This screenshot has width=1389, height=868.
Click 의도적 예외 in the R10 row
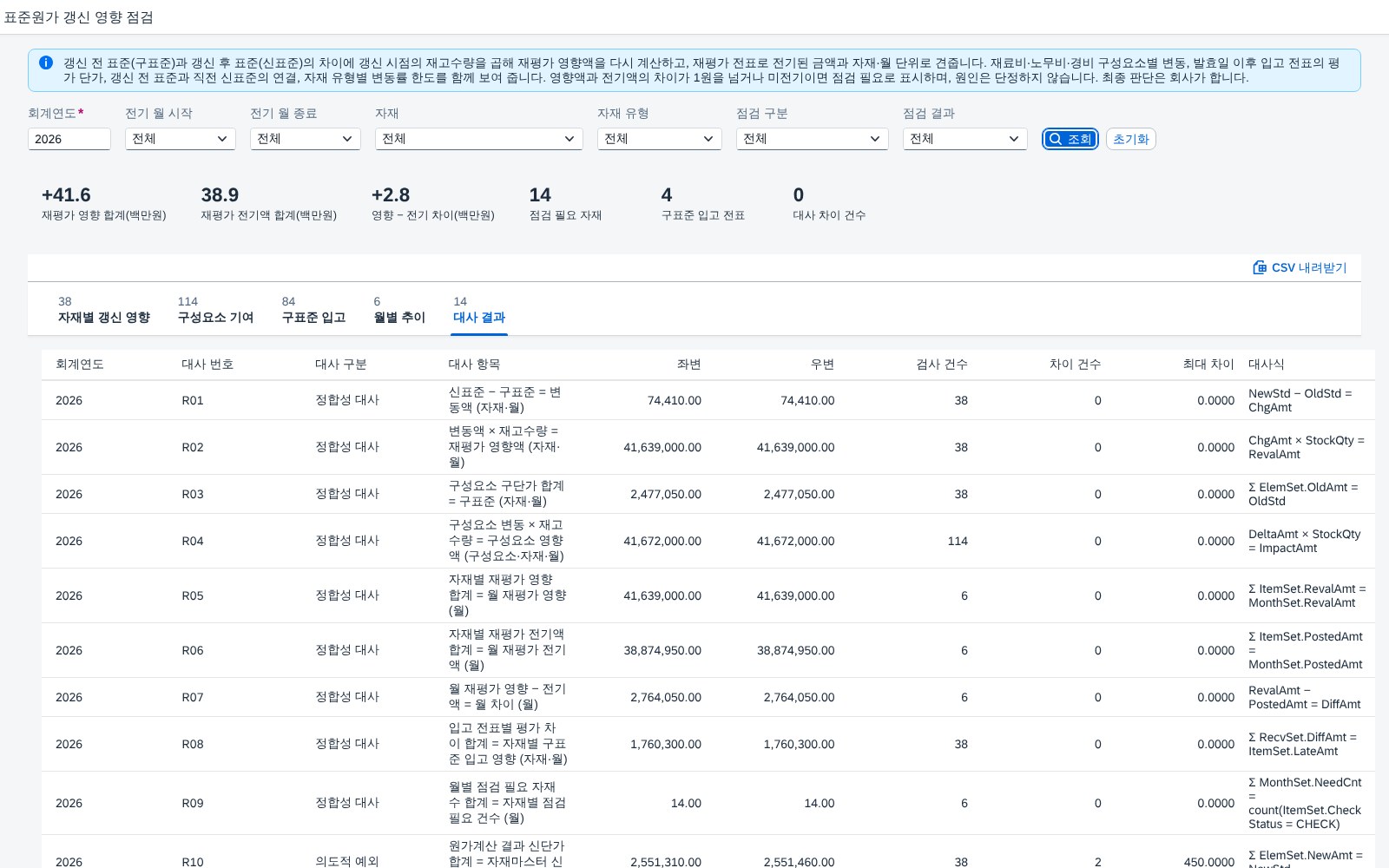click(347, 861)
